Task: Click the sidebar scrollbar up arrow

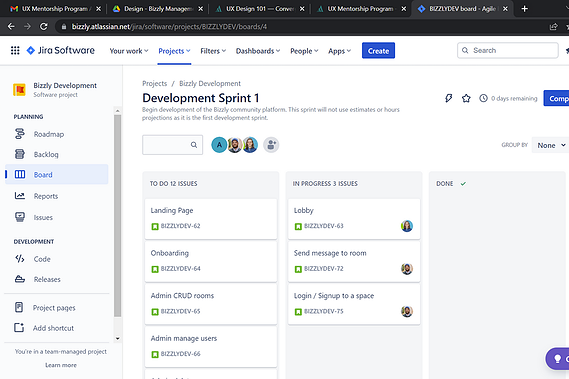Action: coord(117,111)
